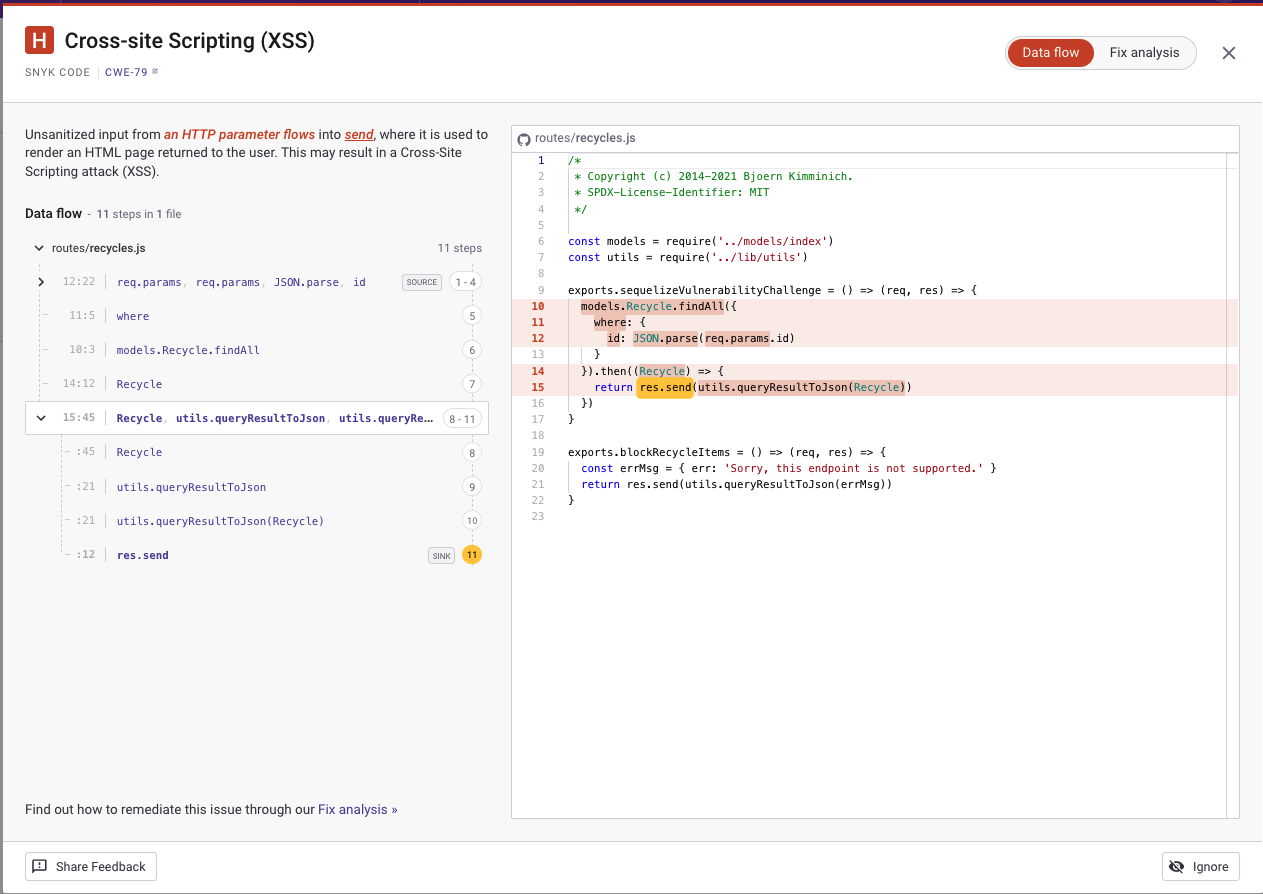Click the red H high severity icon
The image size is (1263, 894).
(x=39, y=41)
